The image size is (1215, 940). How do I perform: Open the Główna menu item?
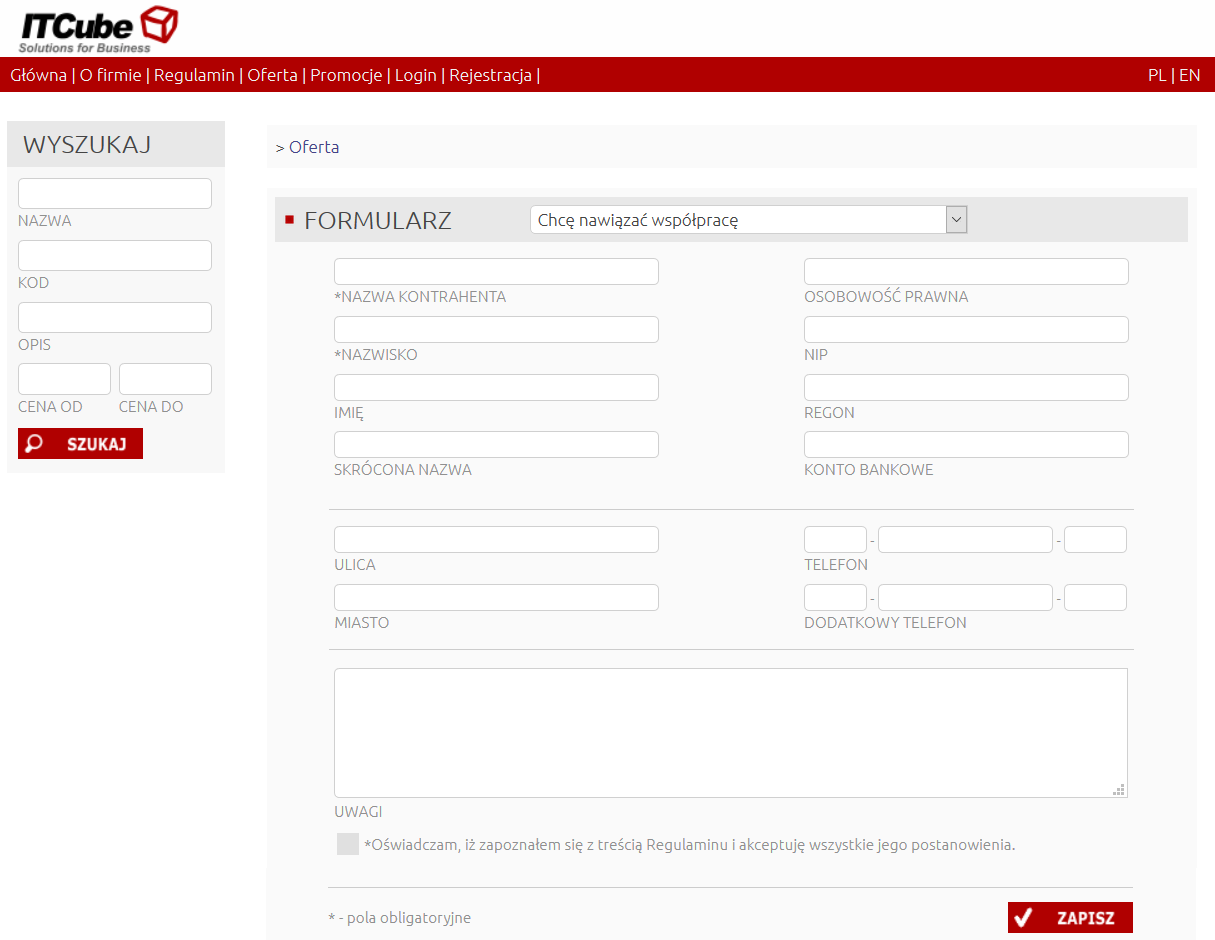pyautogui.click(x=39, y=75)
